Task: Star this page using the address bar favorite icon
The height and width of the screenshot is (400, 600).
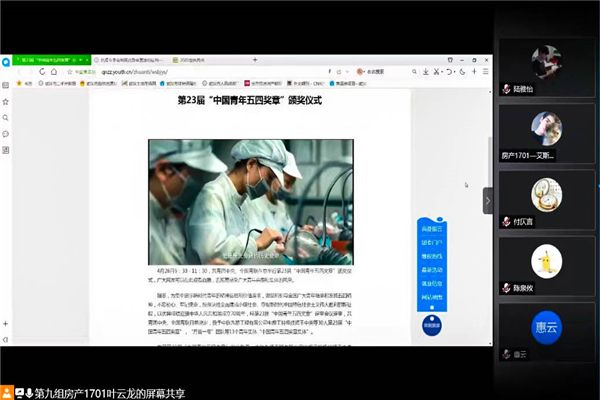Action: pos(70,72)
